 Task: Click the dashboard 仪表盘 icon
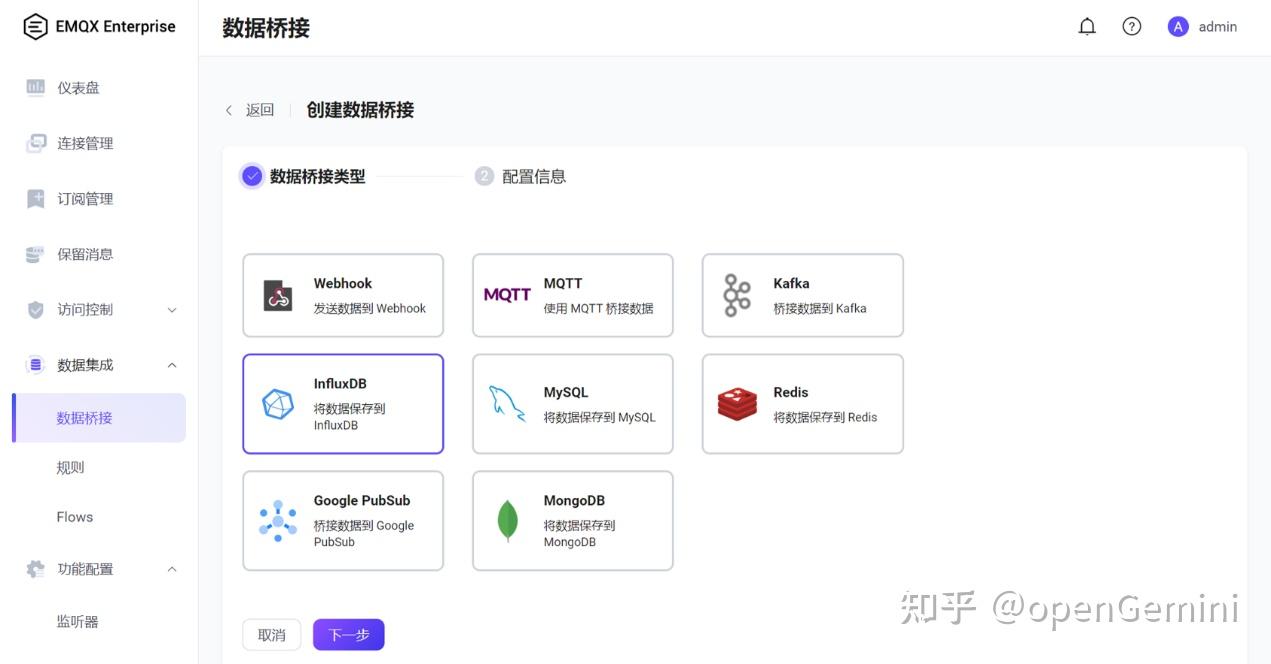click(x=35, y=87)
